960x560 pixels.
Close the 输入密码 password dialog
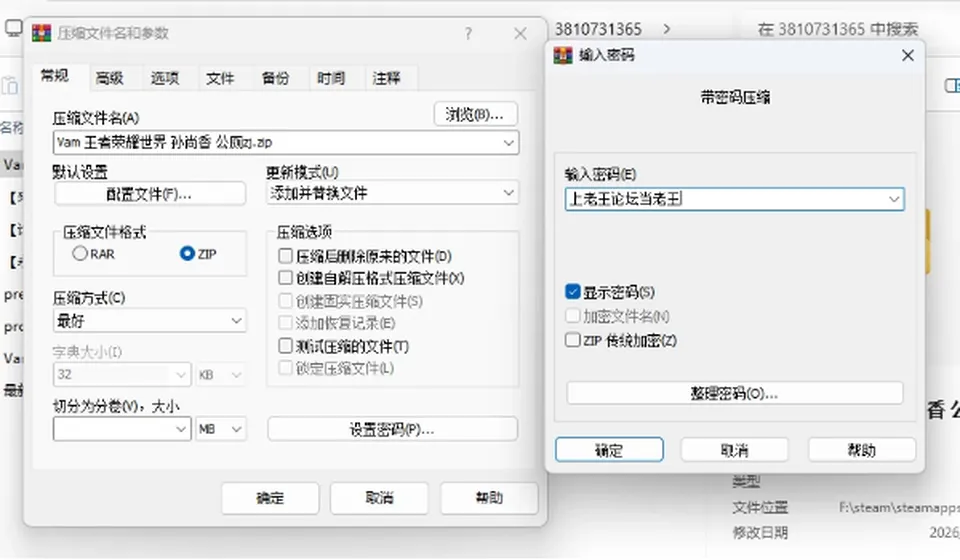[907, 56]
